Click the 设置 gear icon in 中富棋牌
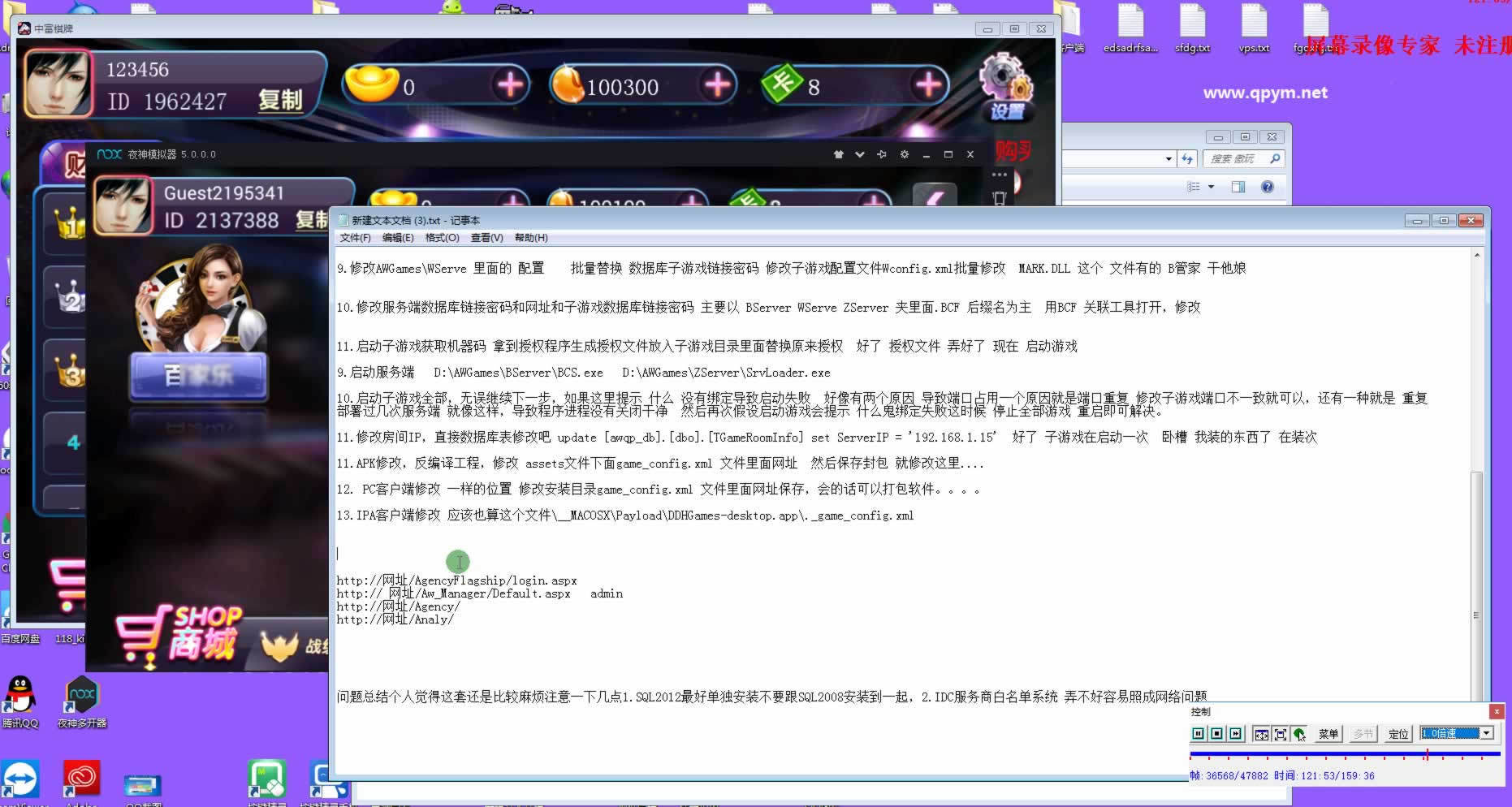Viewport: 1512px width, 807px height. [x=1006, y=87]
